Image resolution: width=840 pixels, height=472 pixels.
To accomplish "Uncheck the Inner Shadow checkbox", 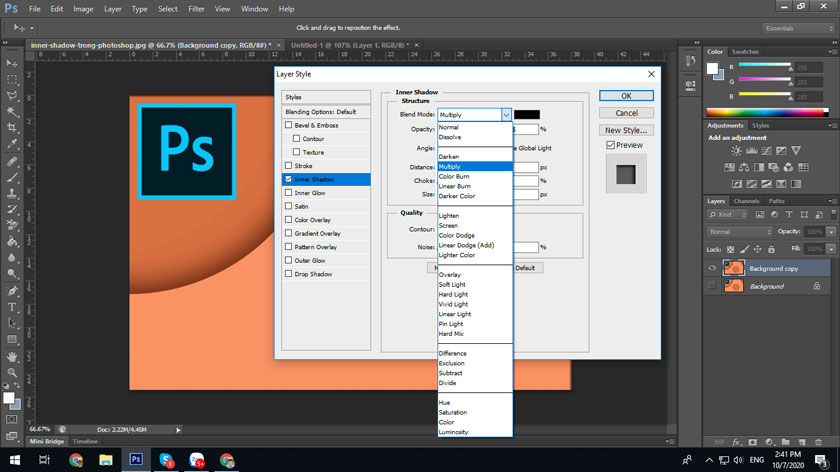I will [x=289, y=179].
